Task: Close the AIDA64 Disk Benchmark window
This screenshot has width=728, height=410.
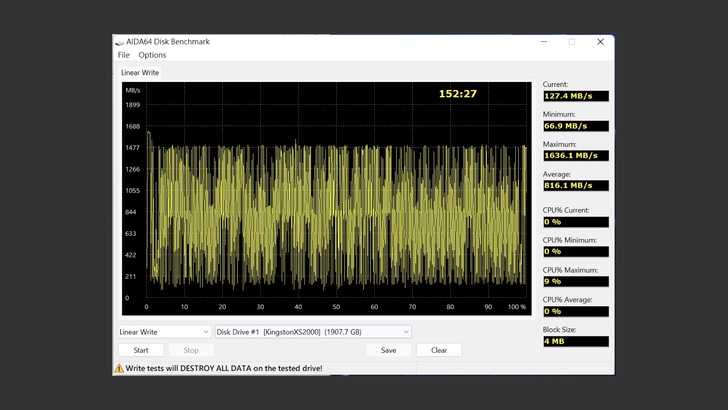Action: [600, 42]
